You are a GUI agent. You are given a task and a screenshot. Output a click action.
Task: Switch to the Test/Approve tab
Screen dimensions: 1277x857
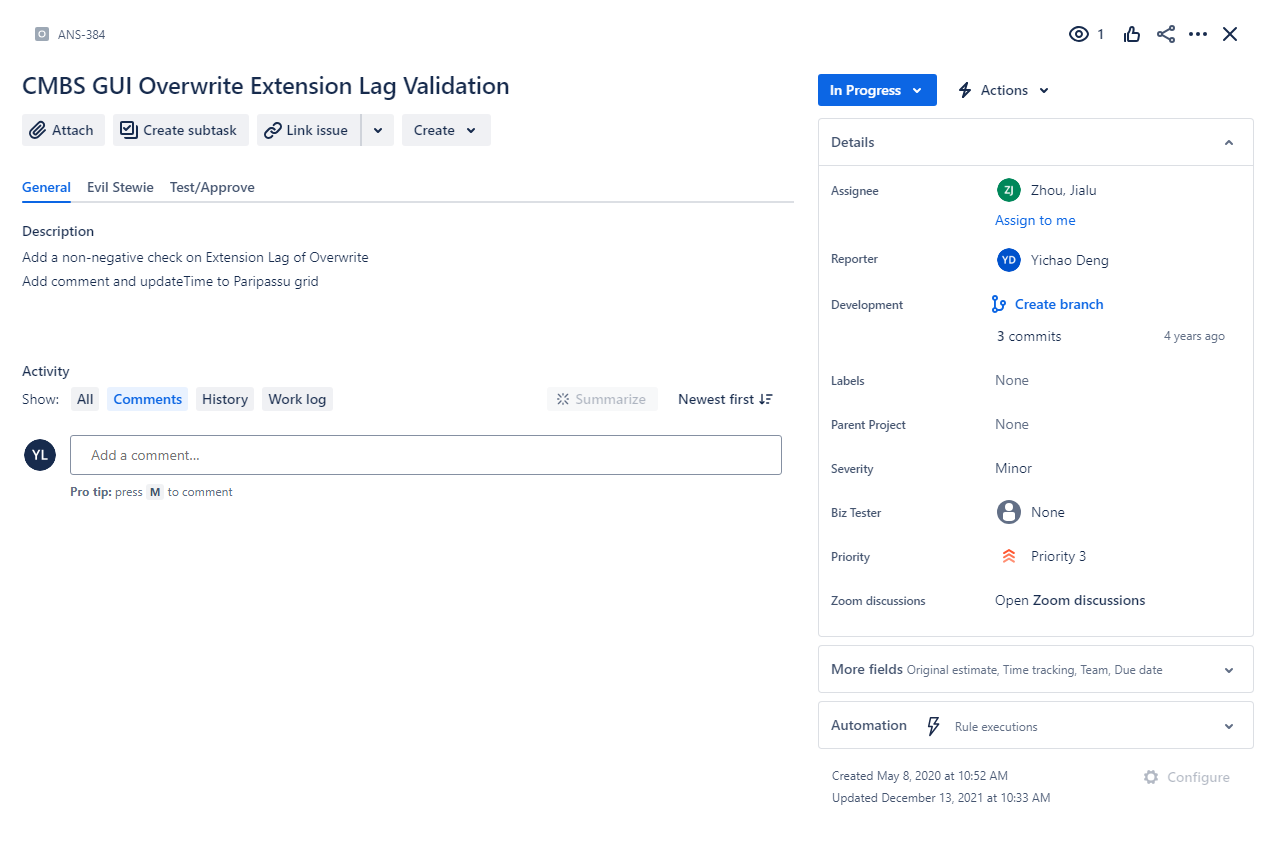pyautogui.click(x=212, y=187)
